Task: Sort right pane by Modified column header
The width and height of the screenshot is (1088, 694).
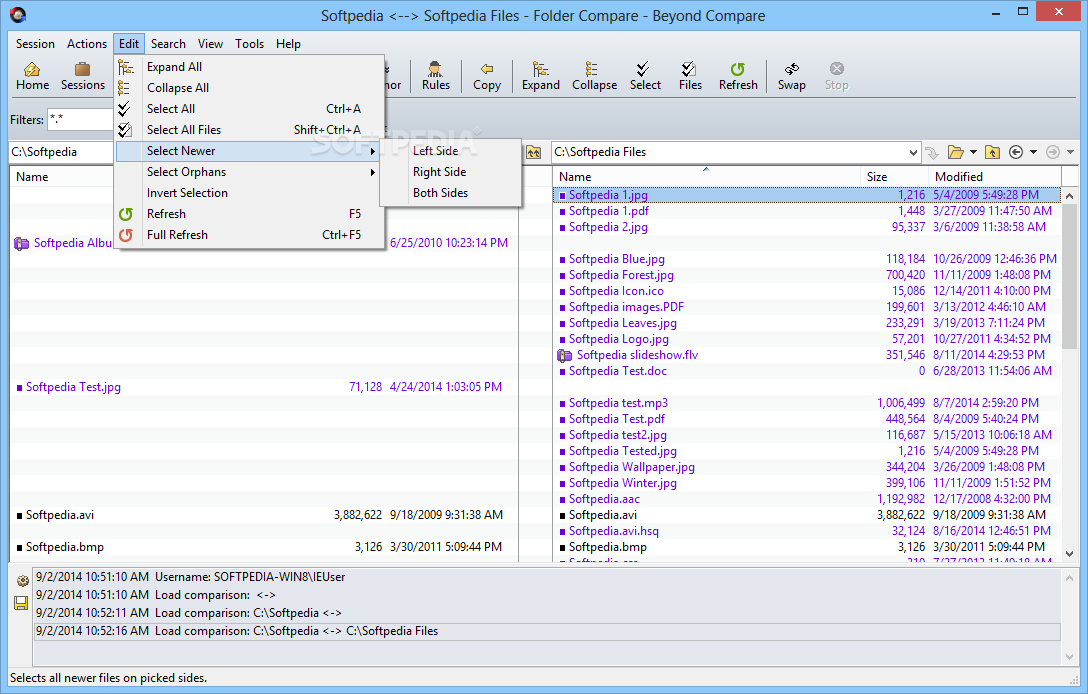Action: pyautogui.click(x=994, y=176)
